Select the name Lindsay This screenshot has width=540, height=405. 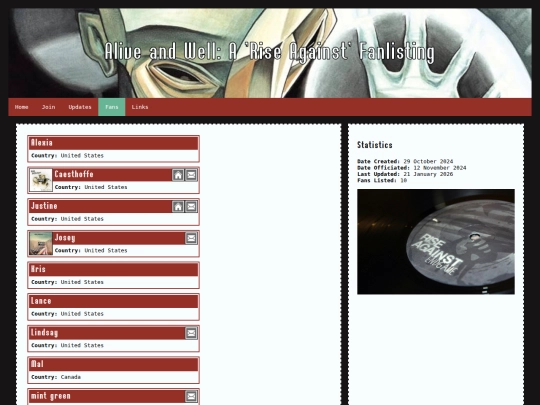click(44, 333)
